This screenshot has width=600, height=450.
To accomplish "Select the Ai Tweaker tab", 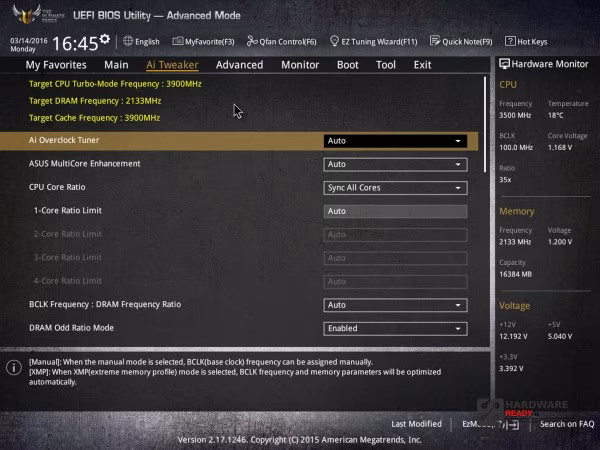I will pyautogui.click(x=172, y=65).
